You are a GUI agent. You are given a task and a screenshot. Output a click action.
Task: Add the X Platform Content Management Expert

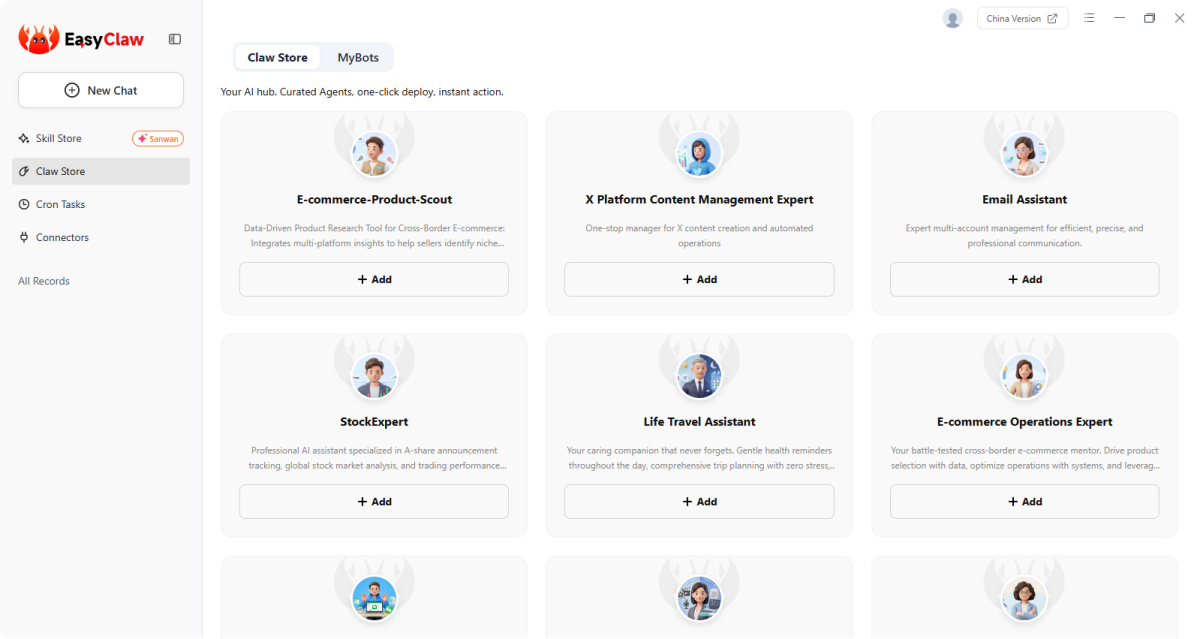pos(699,280)
